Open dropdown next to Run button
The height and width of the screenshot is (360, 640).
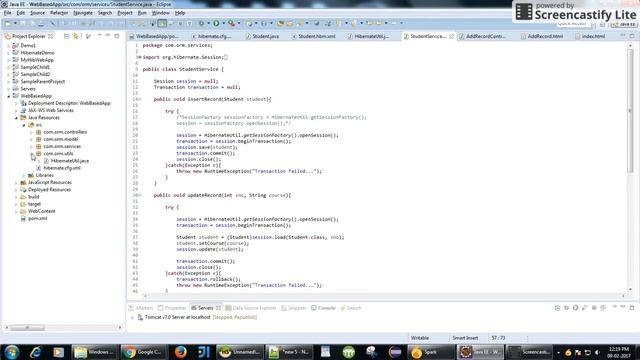(223, 23)
